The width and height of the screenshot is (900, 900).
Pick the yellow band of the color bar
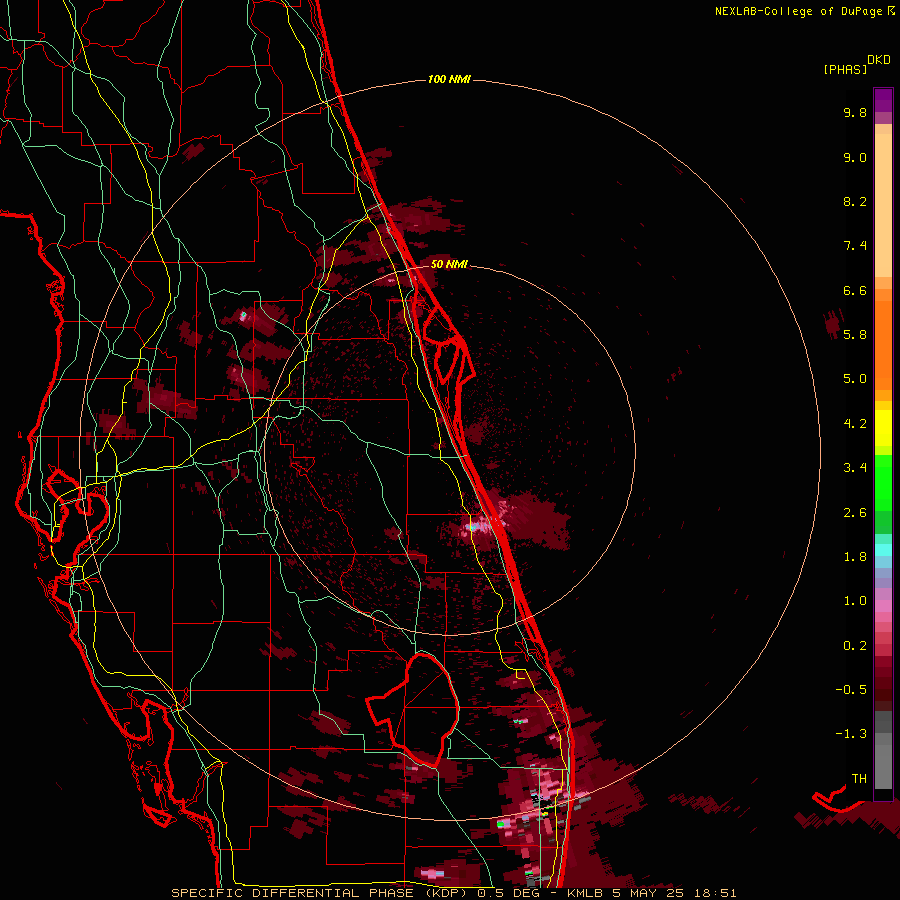[883, 428]
